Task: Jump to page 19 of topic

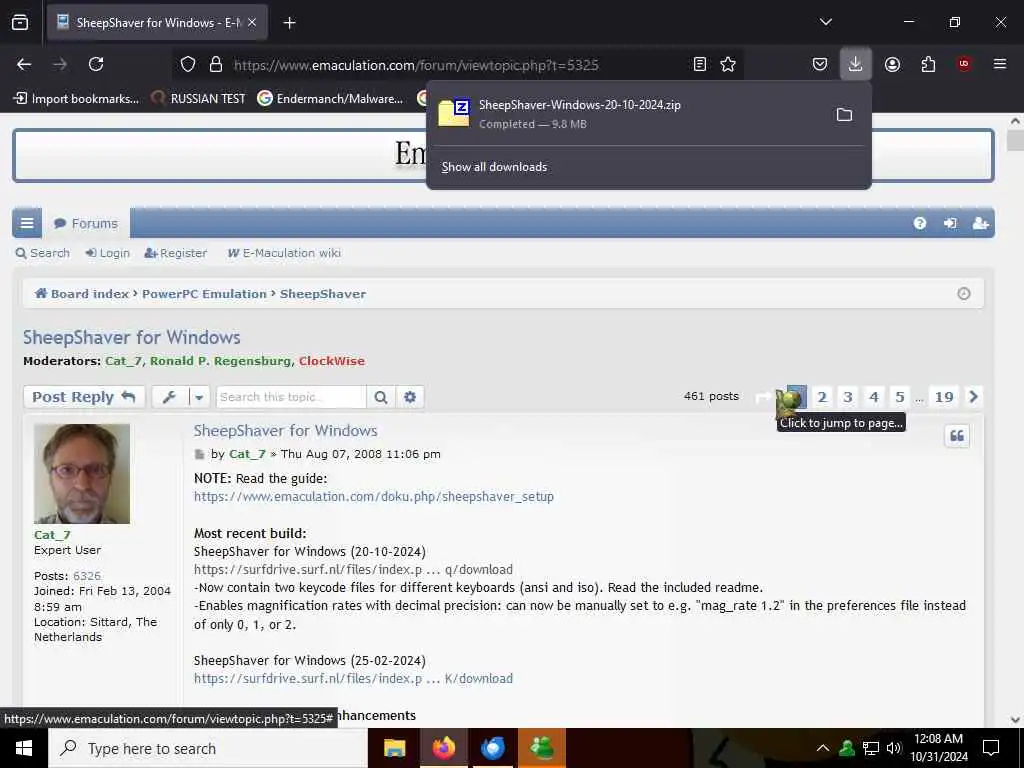Action: [x=944, y=397]
